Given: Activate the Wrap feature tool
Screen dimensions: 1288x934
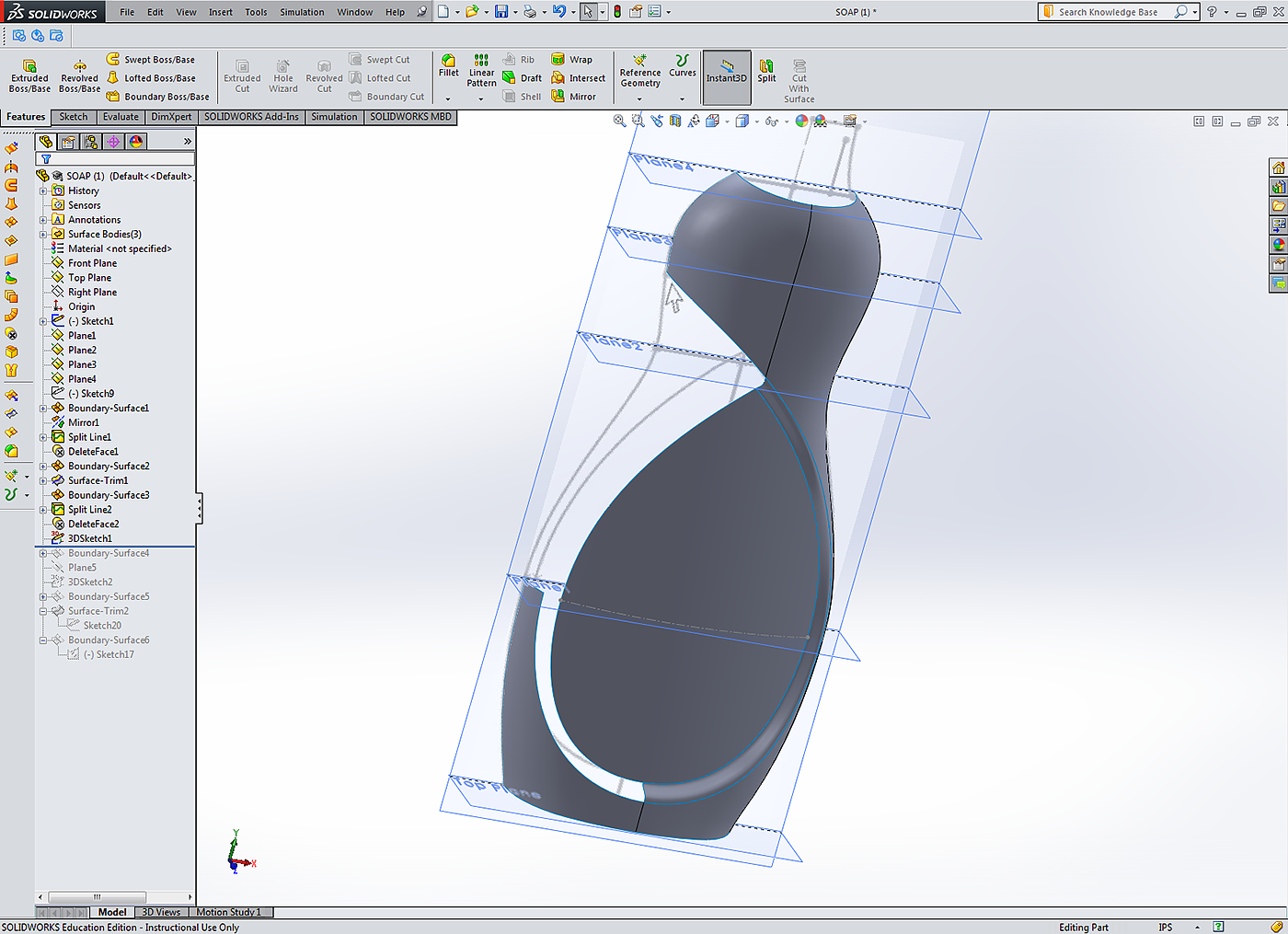Looking at the screenshot, I should click(571, 60).
